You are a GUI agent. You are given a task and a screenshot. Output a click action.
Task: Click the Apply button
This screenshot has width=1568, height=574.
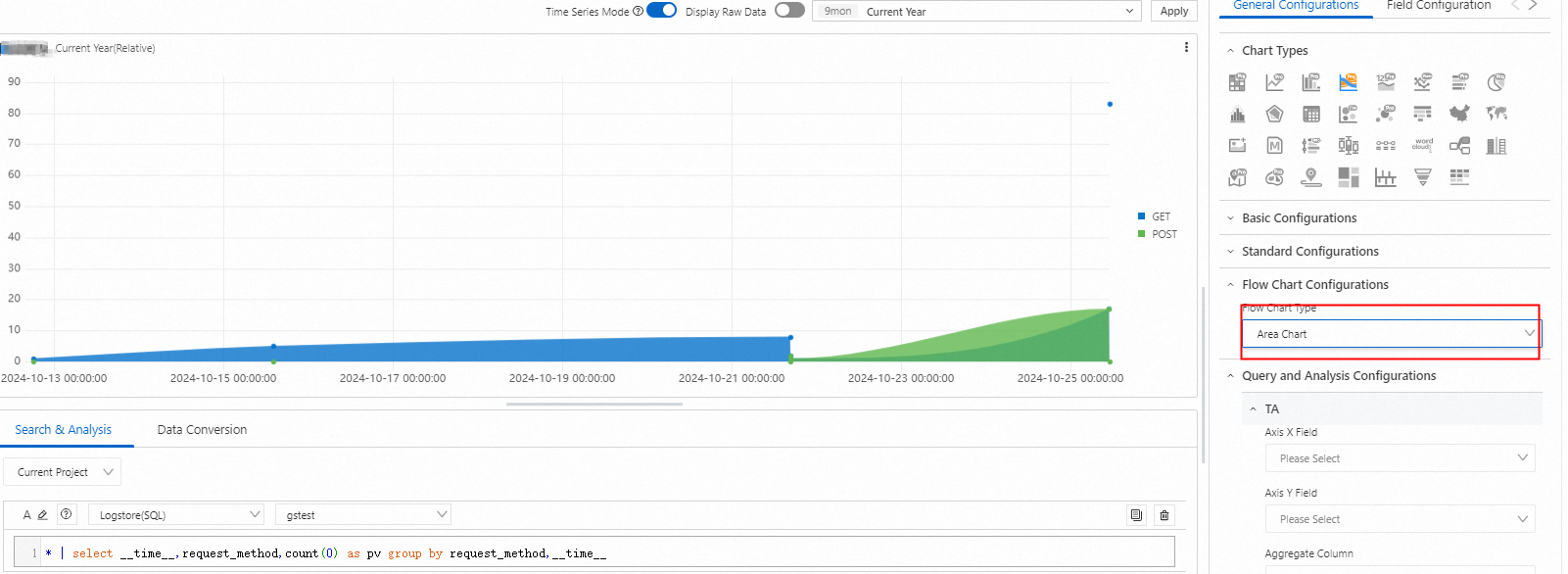(1174, 12)
